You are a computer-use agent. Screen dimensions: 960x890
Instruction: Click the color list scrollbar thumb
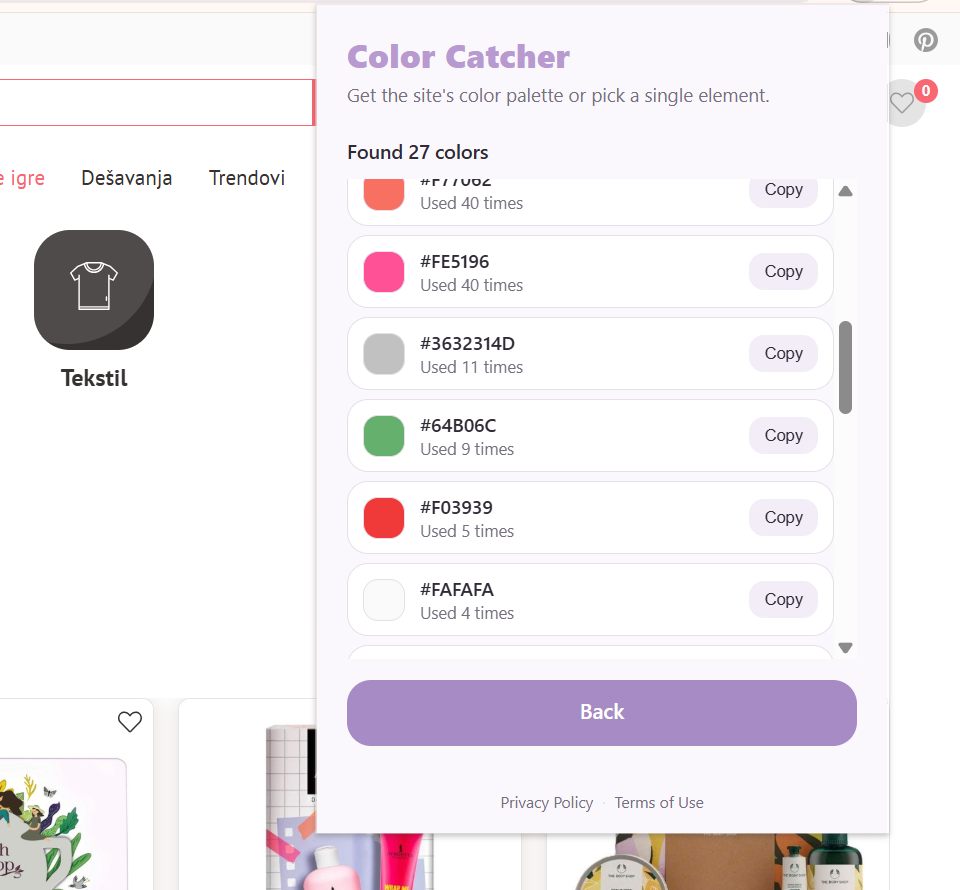846,367
